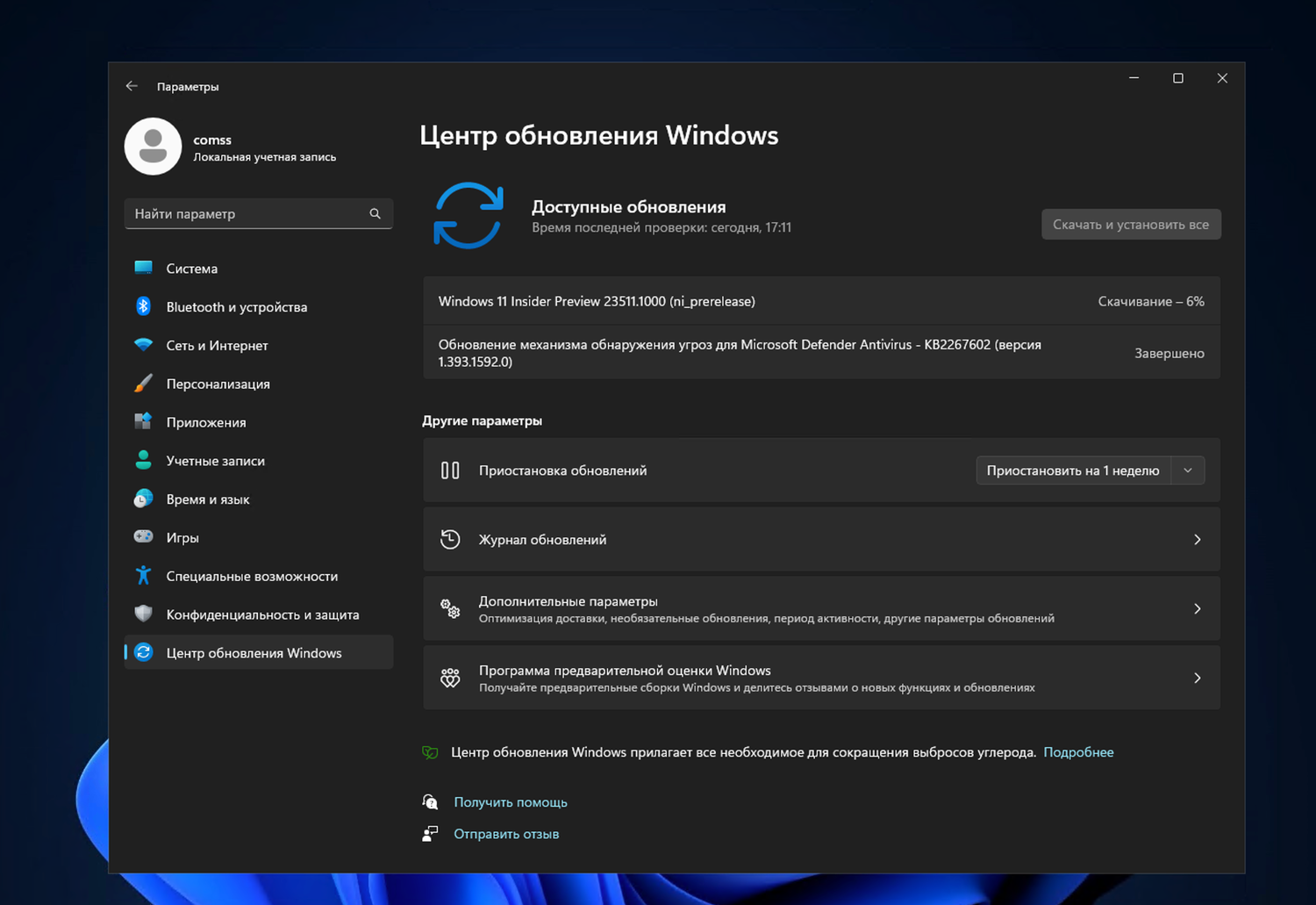Screen dimensions: 1316x905
Task: Select the Учетные записи user icon
Action: [143, 460]
